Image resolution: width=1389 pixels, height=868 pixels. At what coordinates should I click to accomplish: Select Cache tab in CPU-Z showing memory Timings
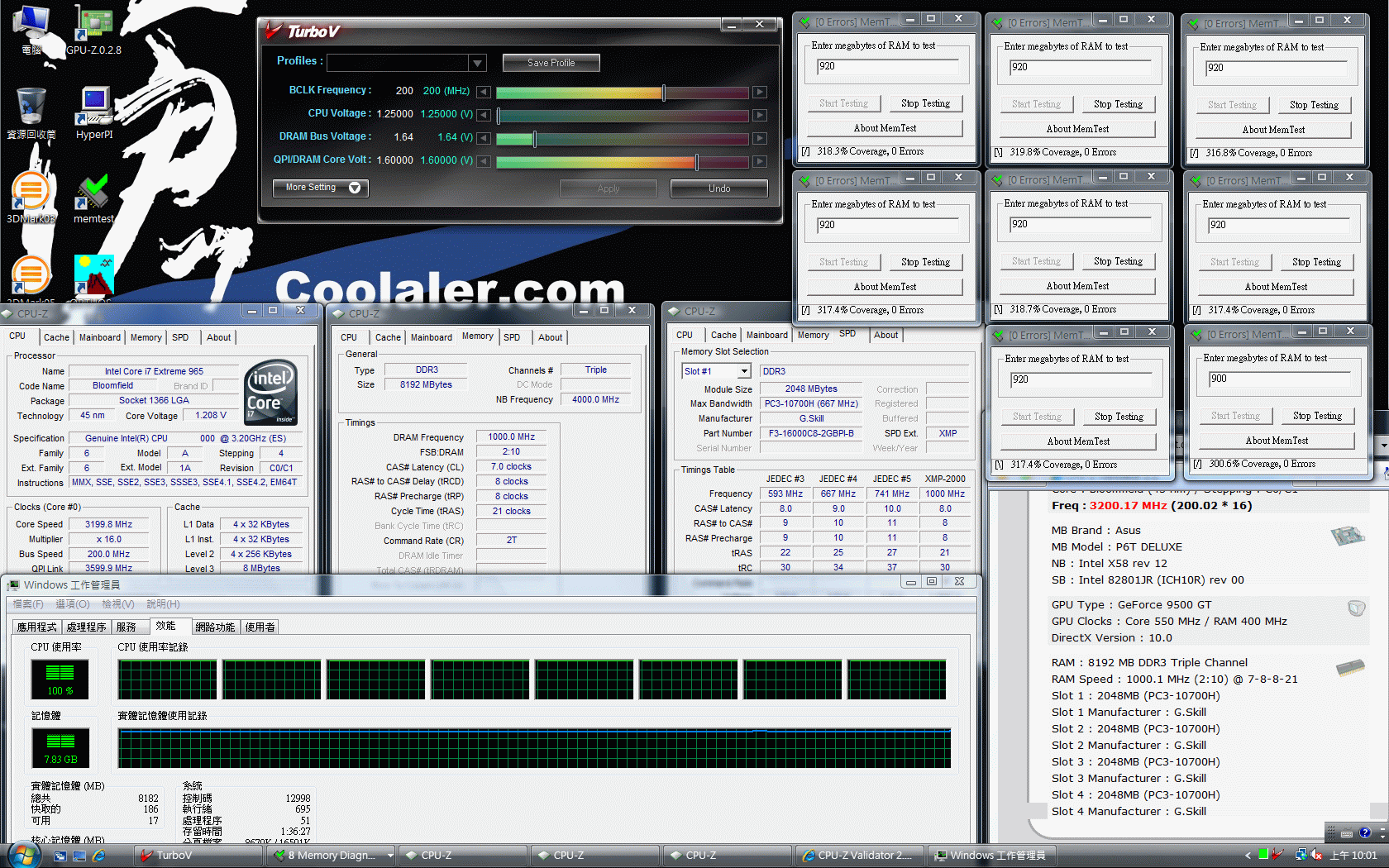coord(388,337)
